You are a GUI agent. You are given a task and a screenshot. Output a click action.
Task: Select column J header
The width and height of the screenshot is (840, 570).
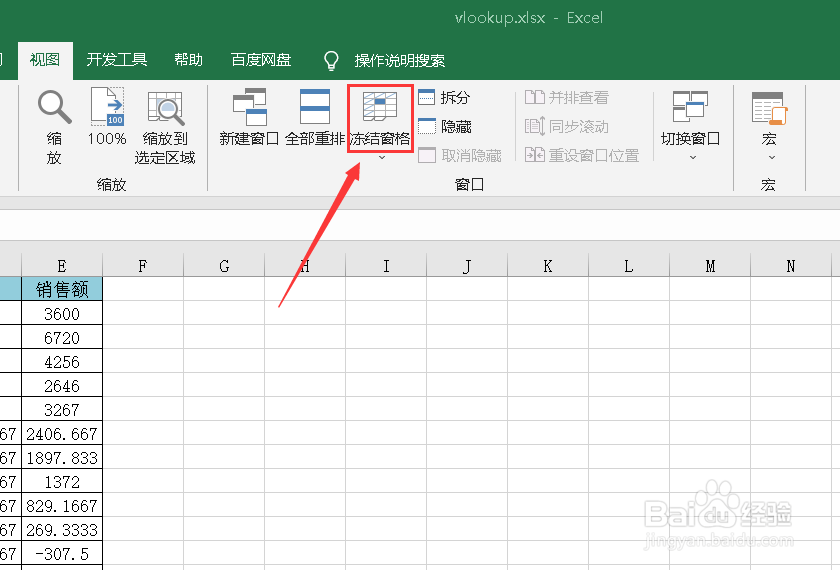(x=467, y=266)
